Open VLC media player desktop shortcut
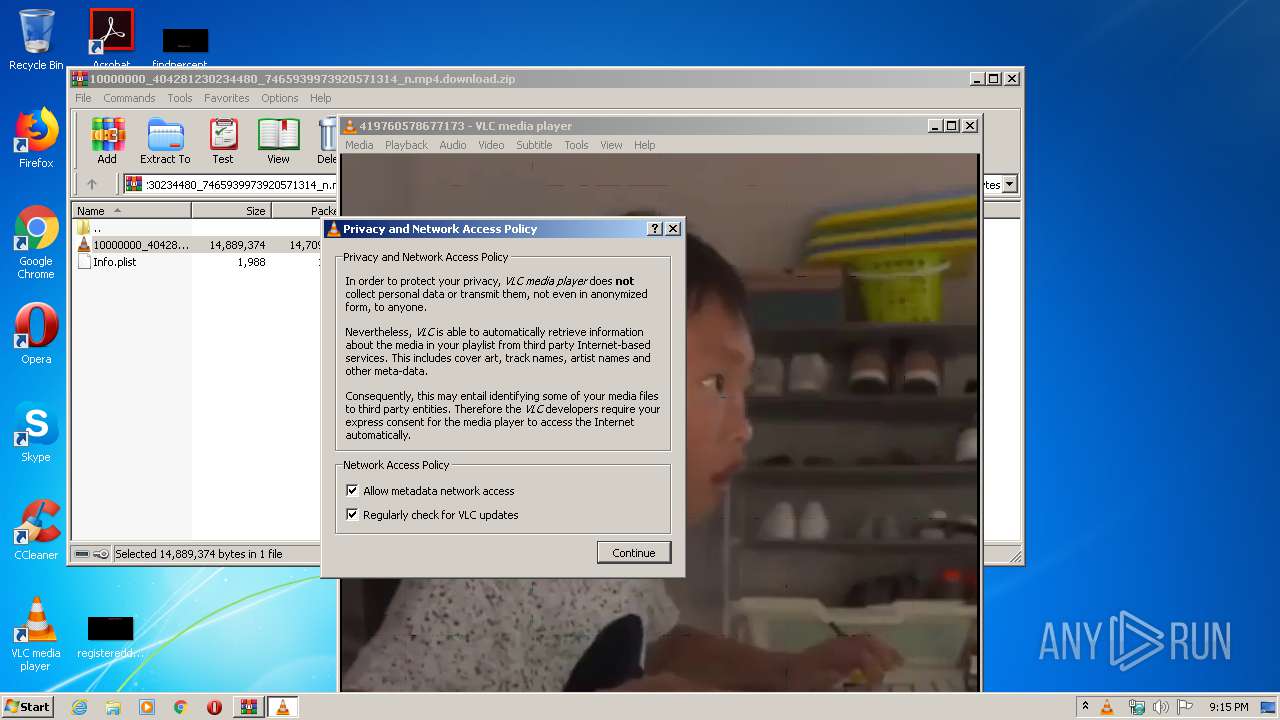Image resolution: width=1280 pixels, height=720 pixels. coord(36,634)
